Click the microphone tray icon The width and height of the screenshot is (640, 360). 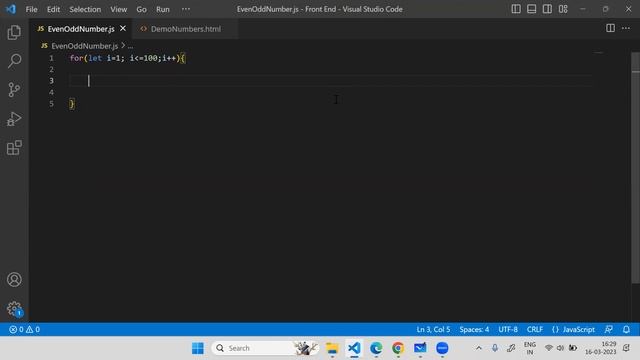pos(495,348)
